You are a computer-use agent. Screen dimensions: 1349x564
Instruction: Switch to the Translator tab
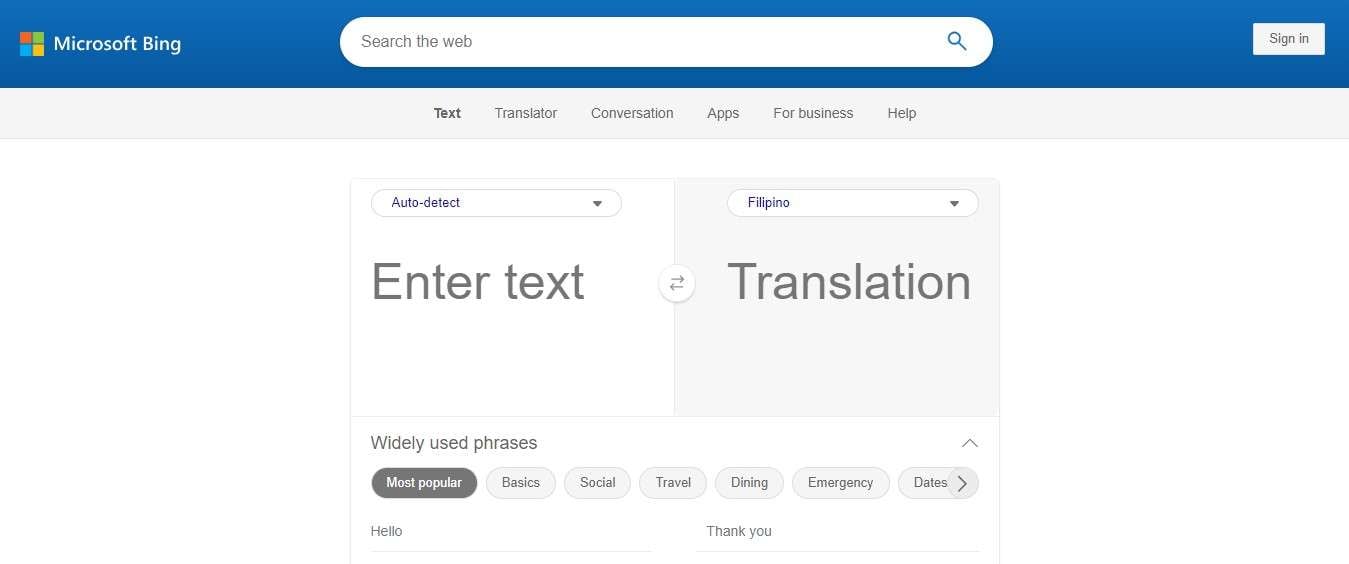coord(525,113)
